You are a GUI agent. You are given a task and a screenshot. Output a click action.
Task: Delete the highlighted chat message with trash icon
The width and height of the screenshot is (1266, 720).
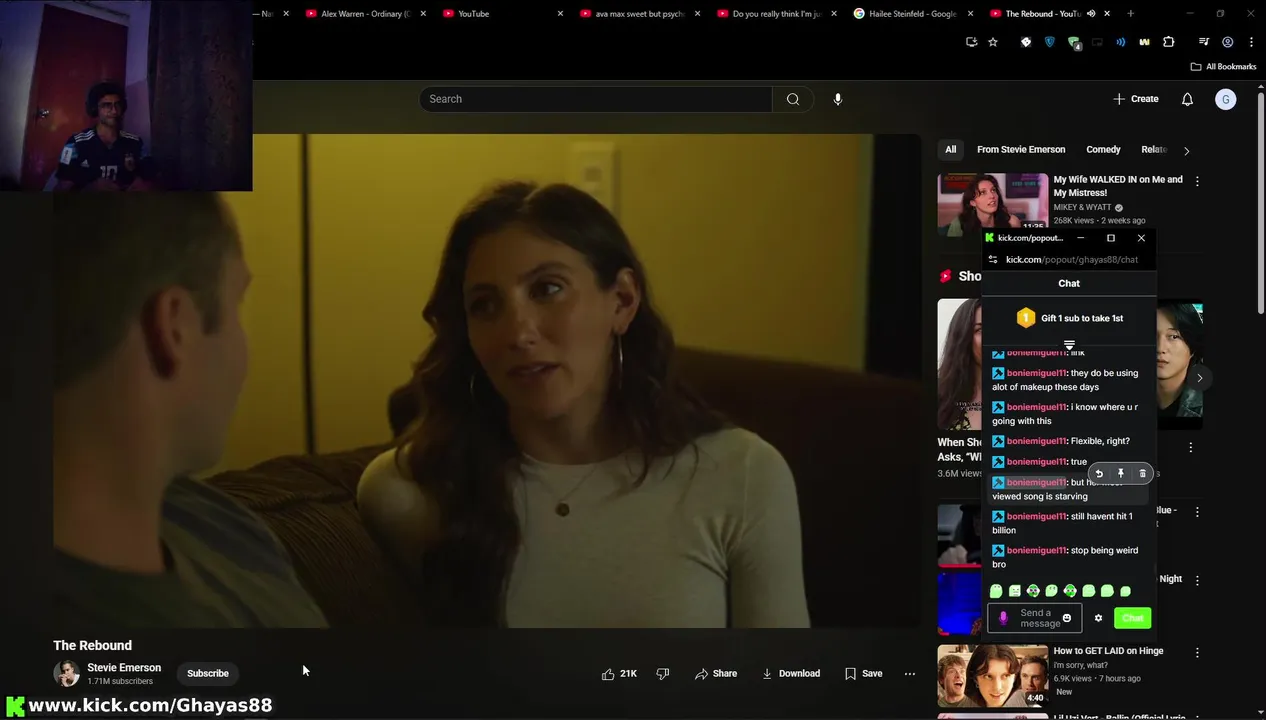(x=1142, y=474)
